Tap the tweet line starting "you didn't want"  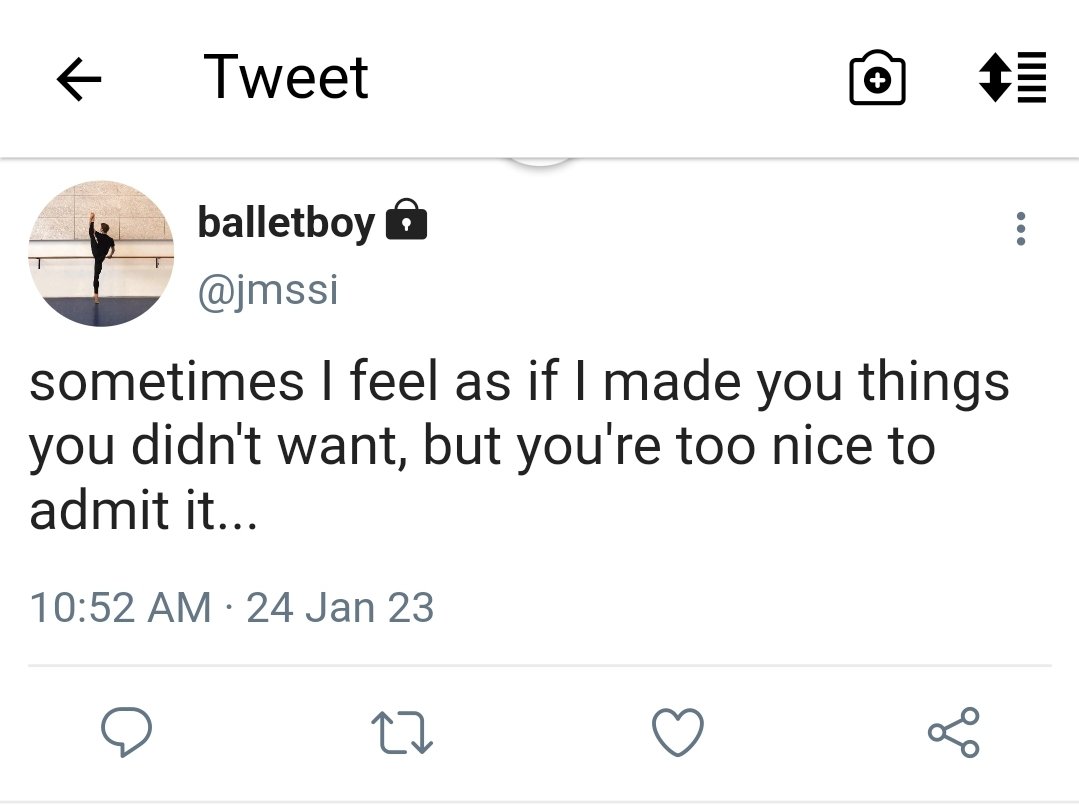pyautogui.click(x=480, y=447)
